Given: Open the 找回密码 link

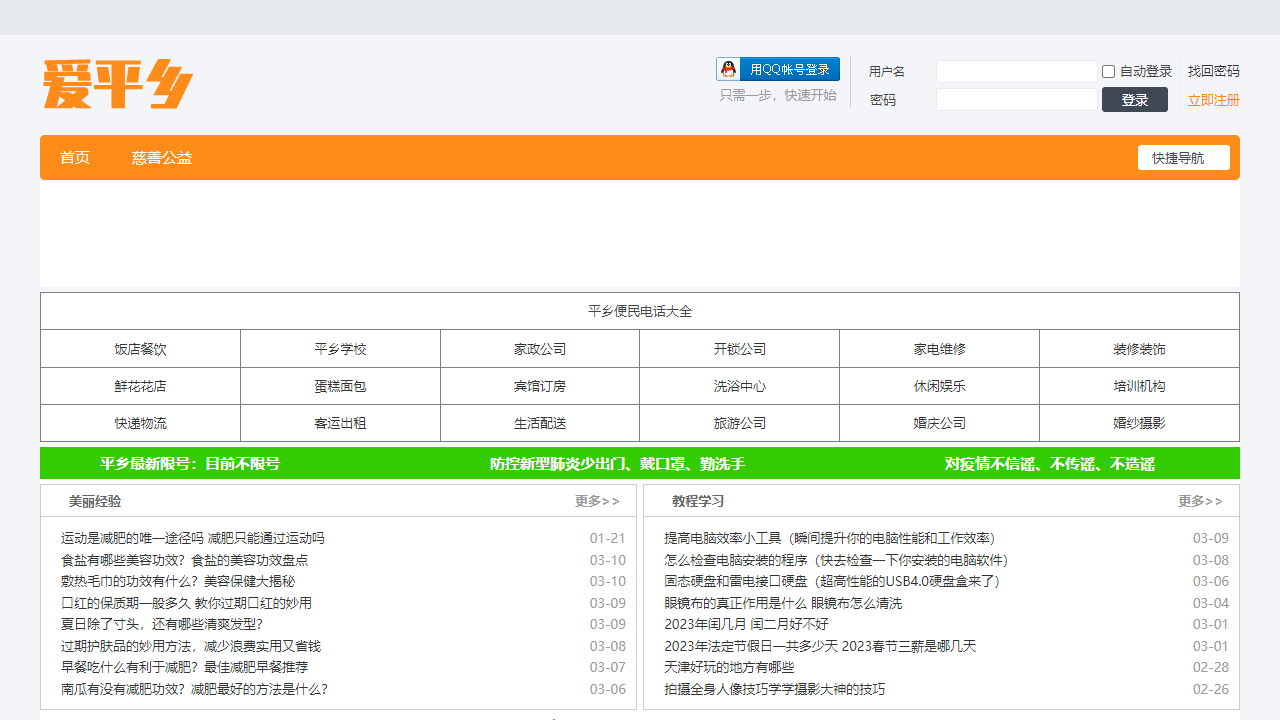Looking at the screenshot, I should (x=1213, y=72).
